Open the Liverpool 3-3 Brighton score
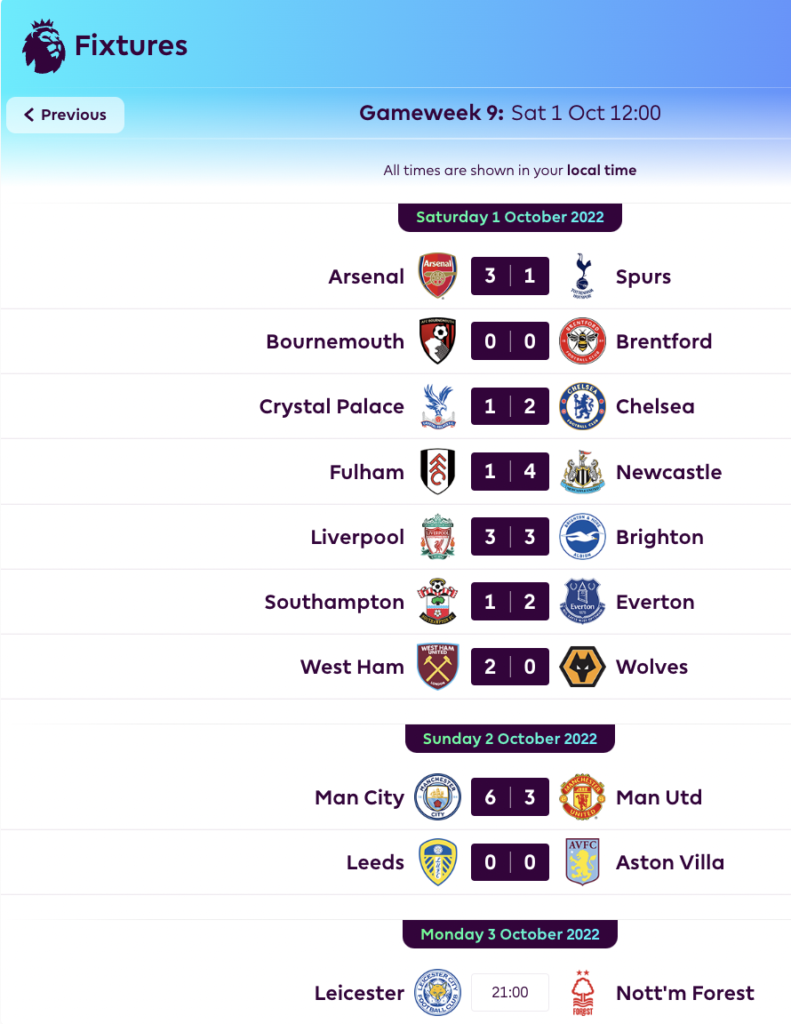This screenshot has width=791, height=1024. 510,537
